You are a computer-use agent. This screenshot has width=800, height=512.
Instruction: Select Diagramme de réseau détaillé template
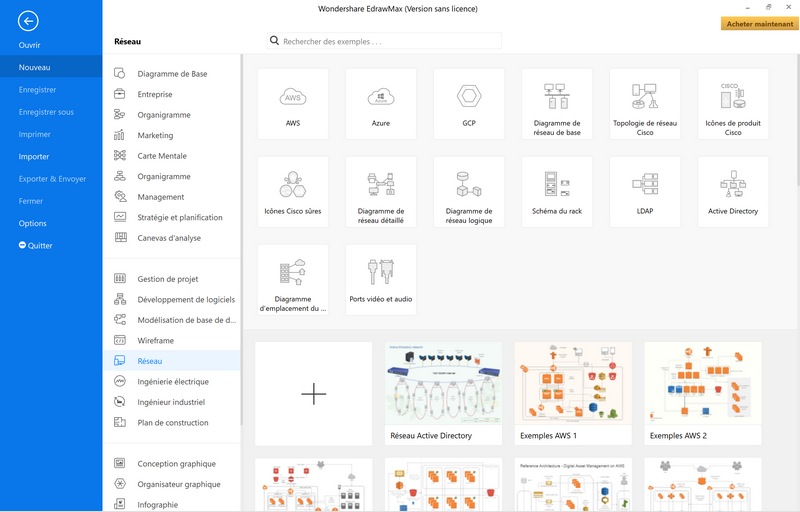(381, 192)
